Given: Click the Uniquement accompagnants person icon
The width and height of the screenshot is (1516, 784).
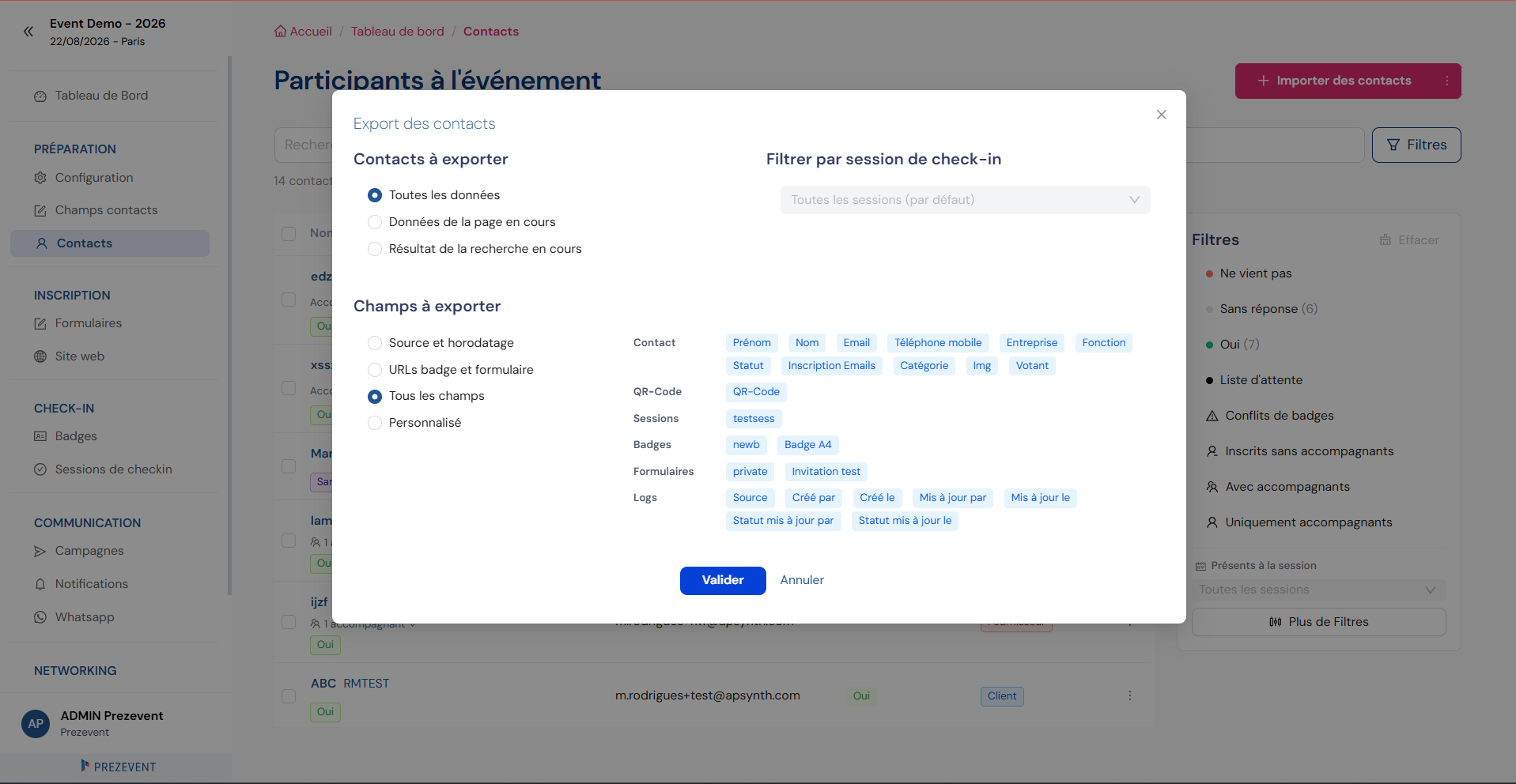Looking at the screenshot, I should 1212,522.
